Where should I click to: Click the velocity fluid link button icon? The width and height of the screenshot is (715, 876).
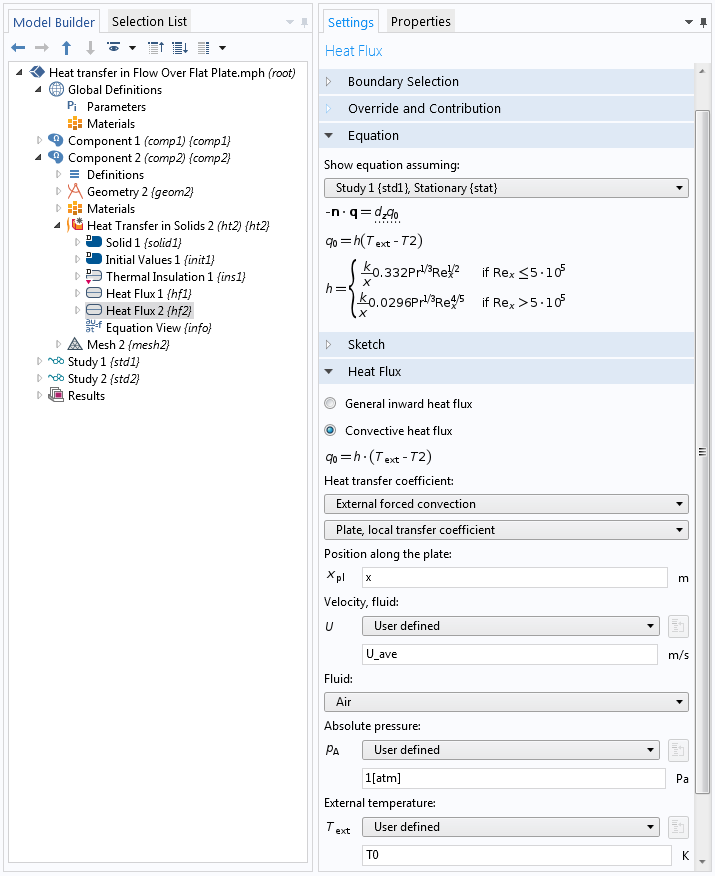pos(678,626)
